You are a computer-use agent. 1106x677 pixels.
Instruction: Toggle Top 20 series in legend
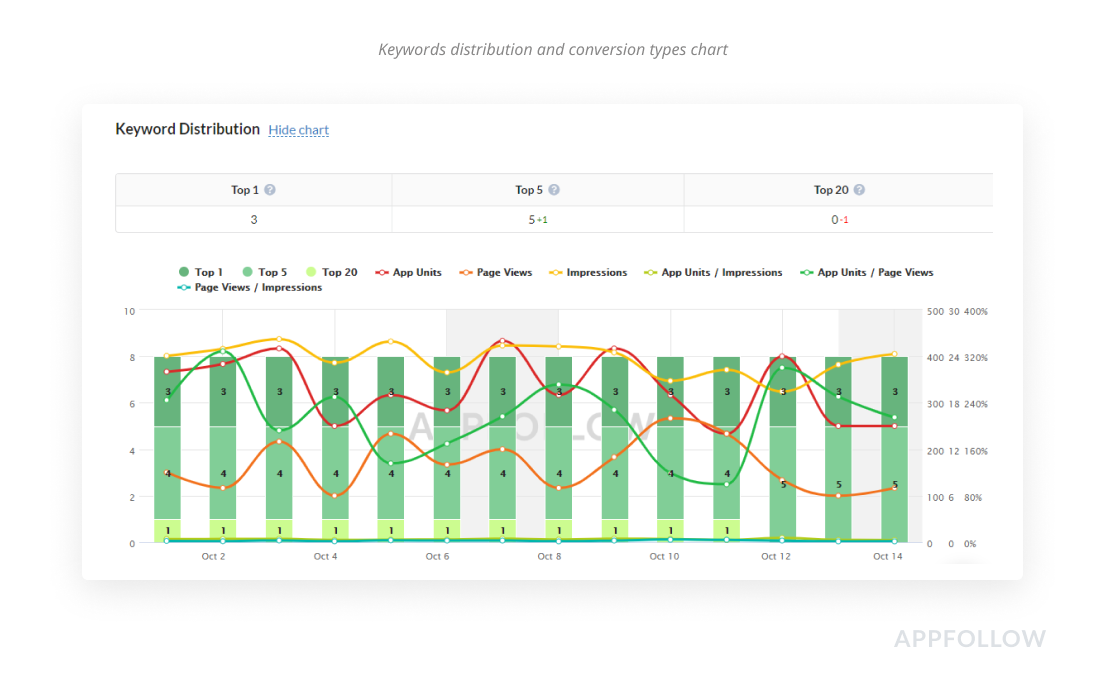tap(331, 272)
